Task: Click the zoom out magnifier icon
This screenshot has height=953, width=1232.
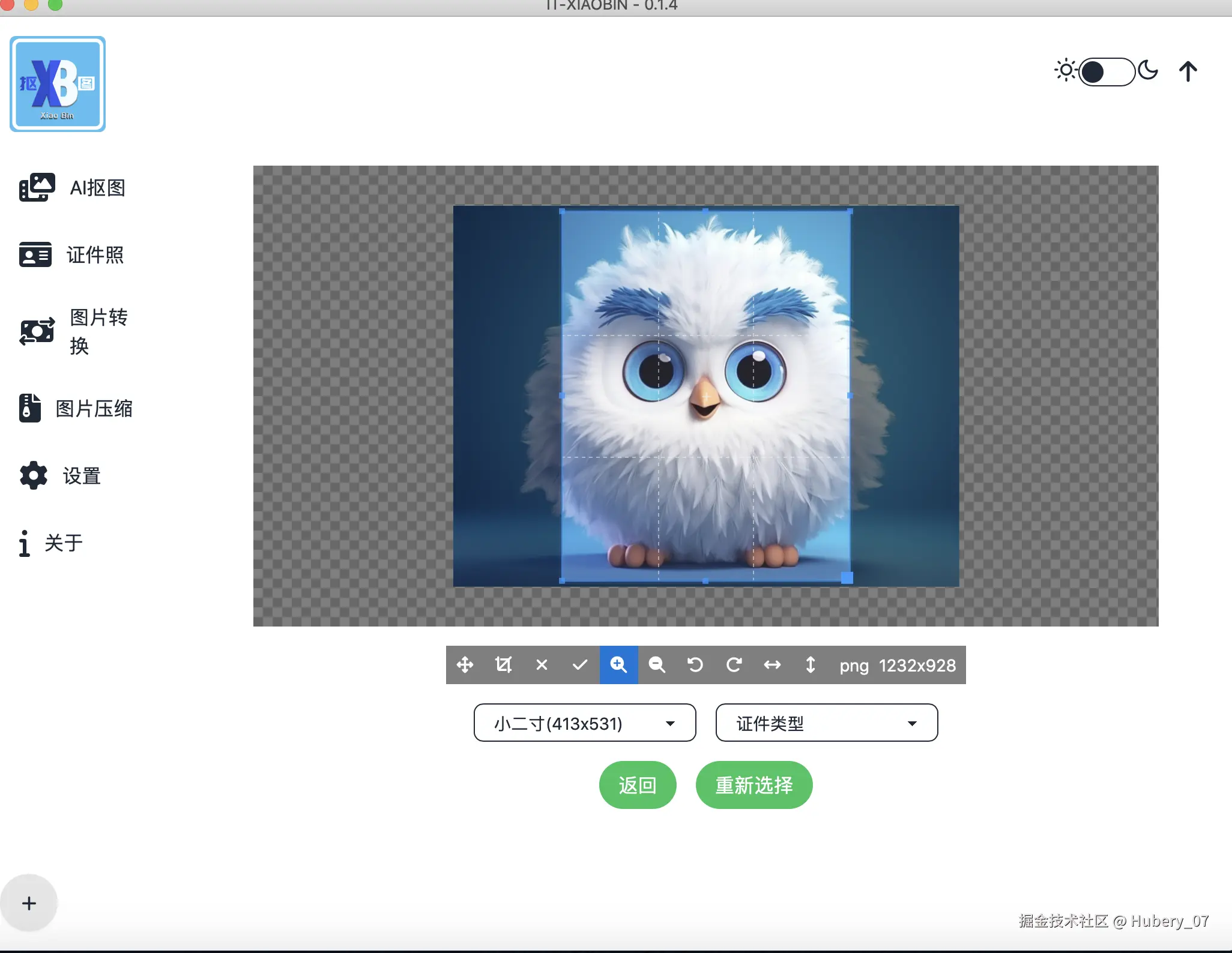Action: tap(657, 665)
